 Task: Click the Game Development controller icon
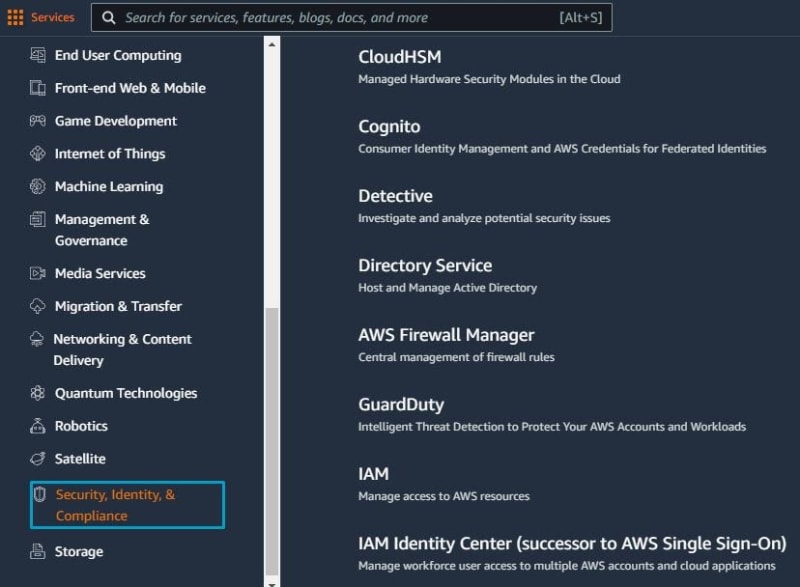38,121
